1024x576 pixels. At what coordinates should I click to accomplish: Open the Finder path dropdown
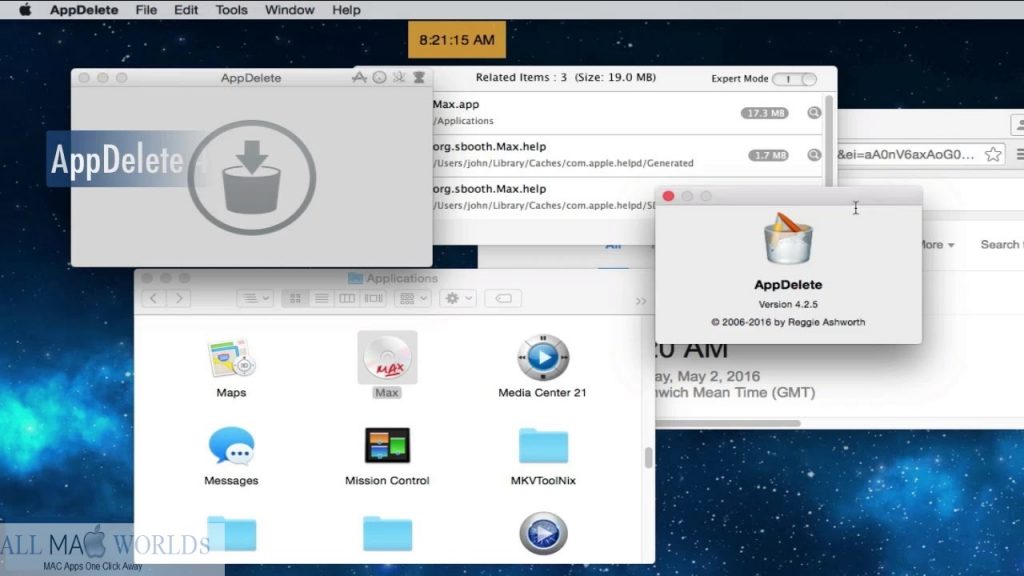point(255,298)
